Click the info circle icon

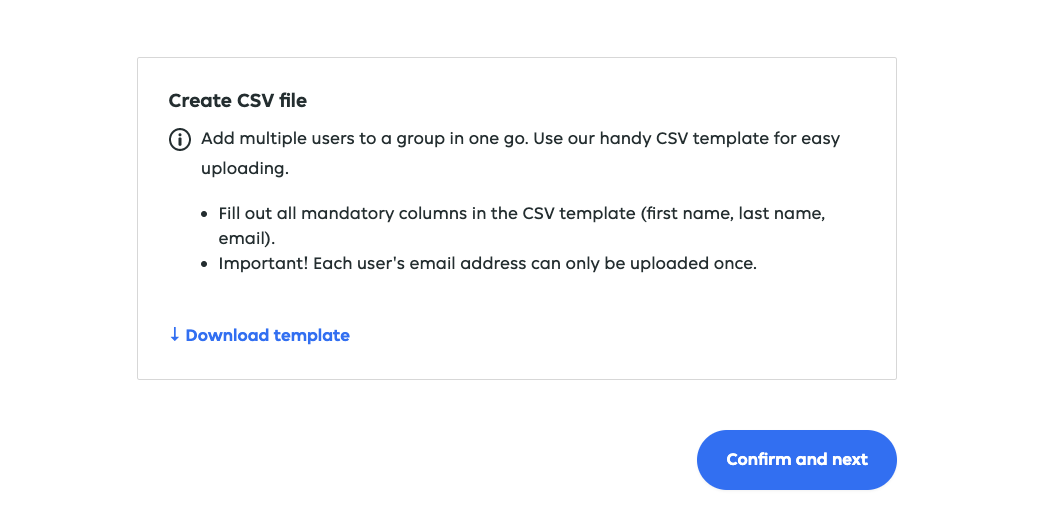point(179,139)
